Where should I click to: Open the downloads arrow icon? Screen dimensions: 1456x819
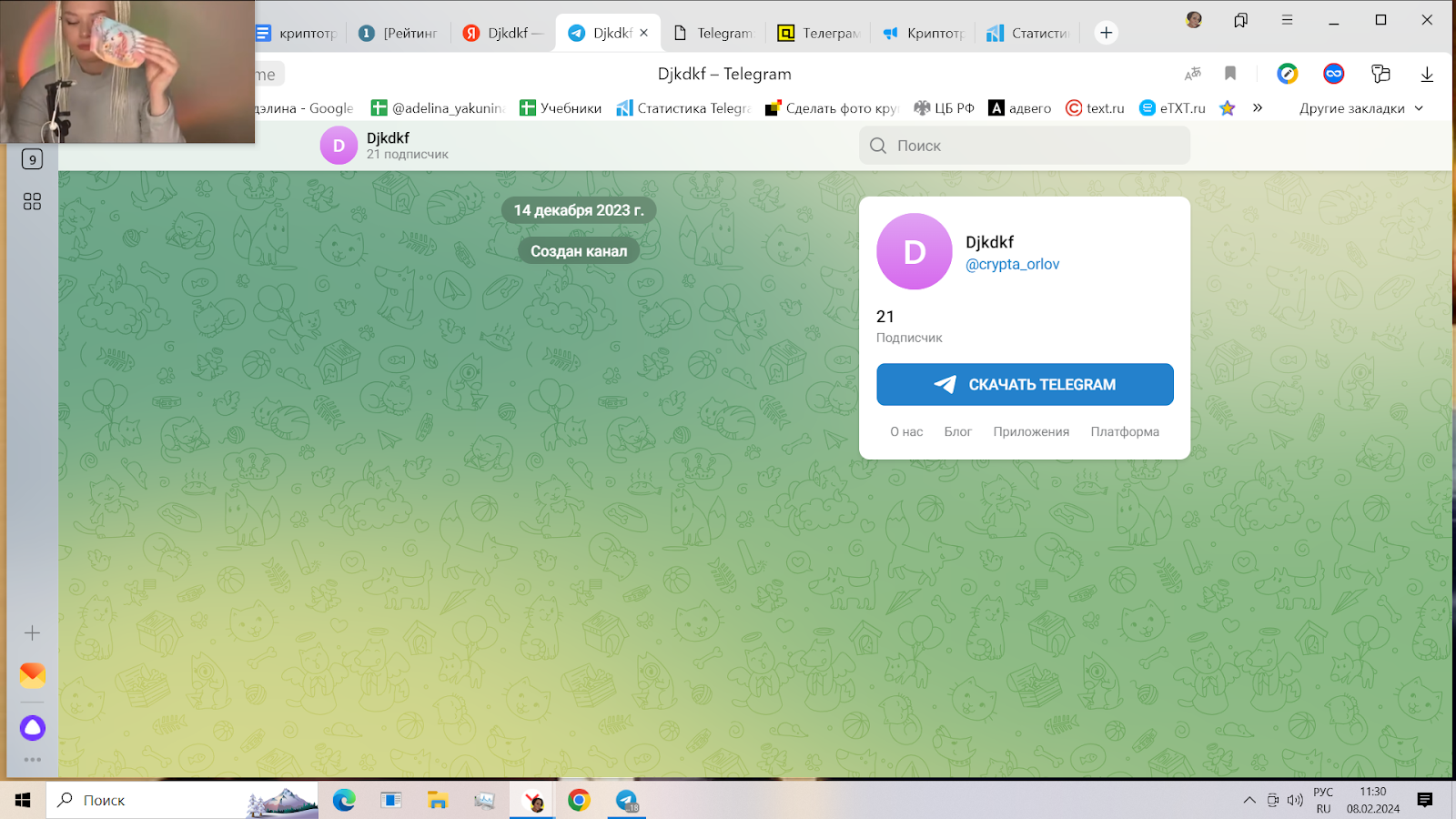pyautogui.click(x=1427, y=74)
